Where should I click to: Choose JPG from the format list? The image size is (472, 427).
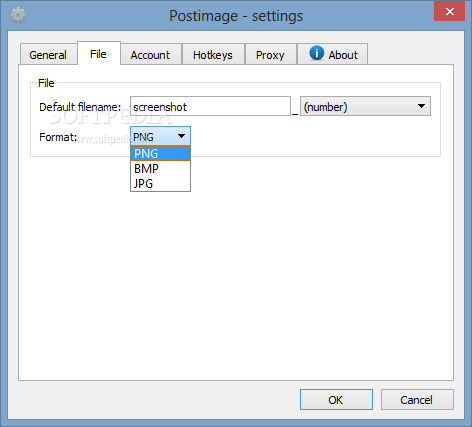point(160,184)
